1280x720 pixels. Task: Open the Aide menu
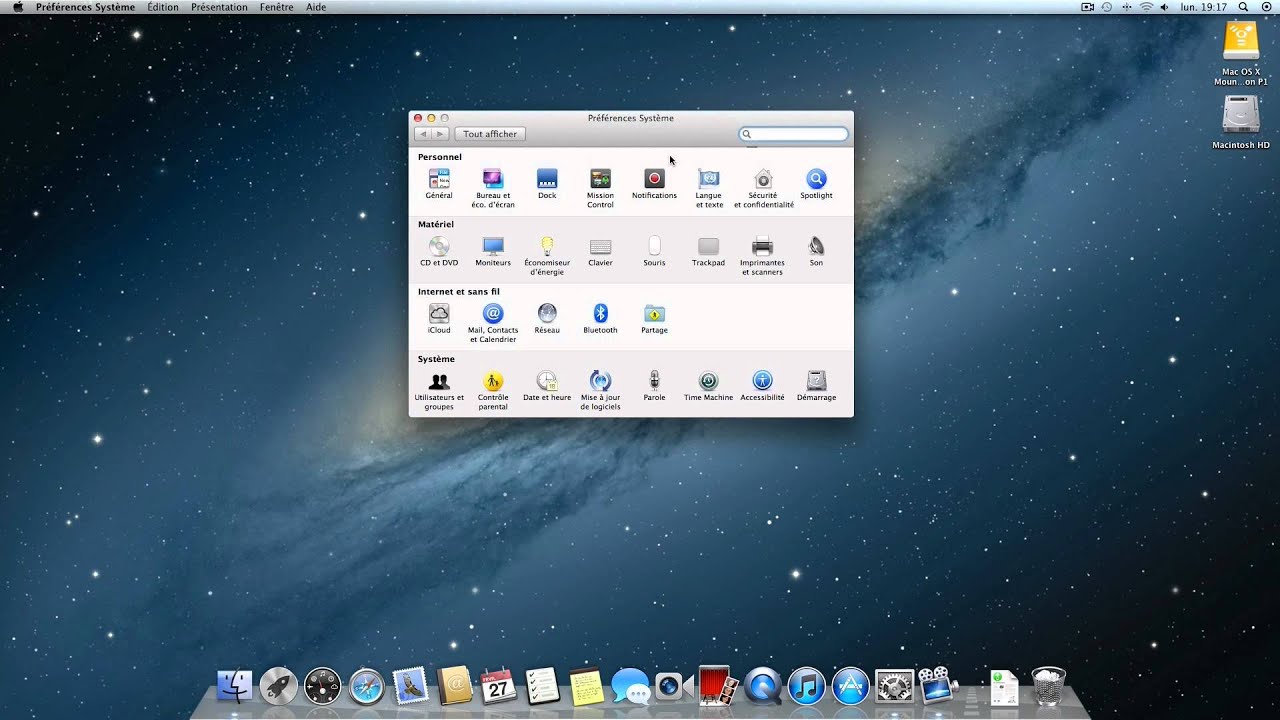316,7
